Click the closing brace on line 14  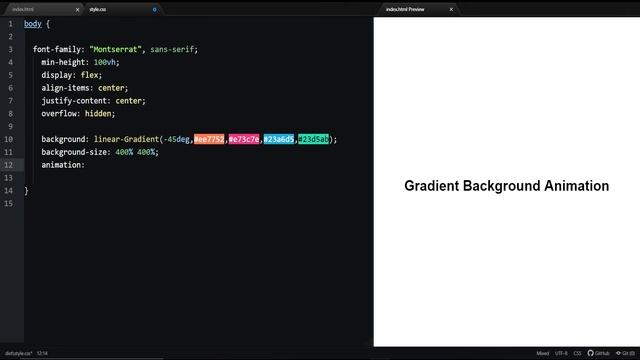(x=26, y=191)
